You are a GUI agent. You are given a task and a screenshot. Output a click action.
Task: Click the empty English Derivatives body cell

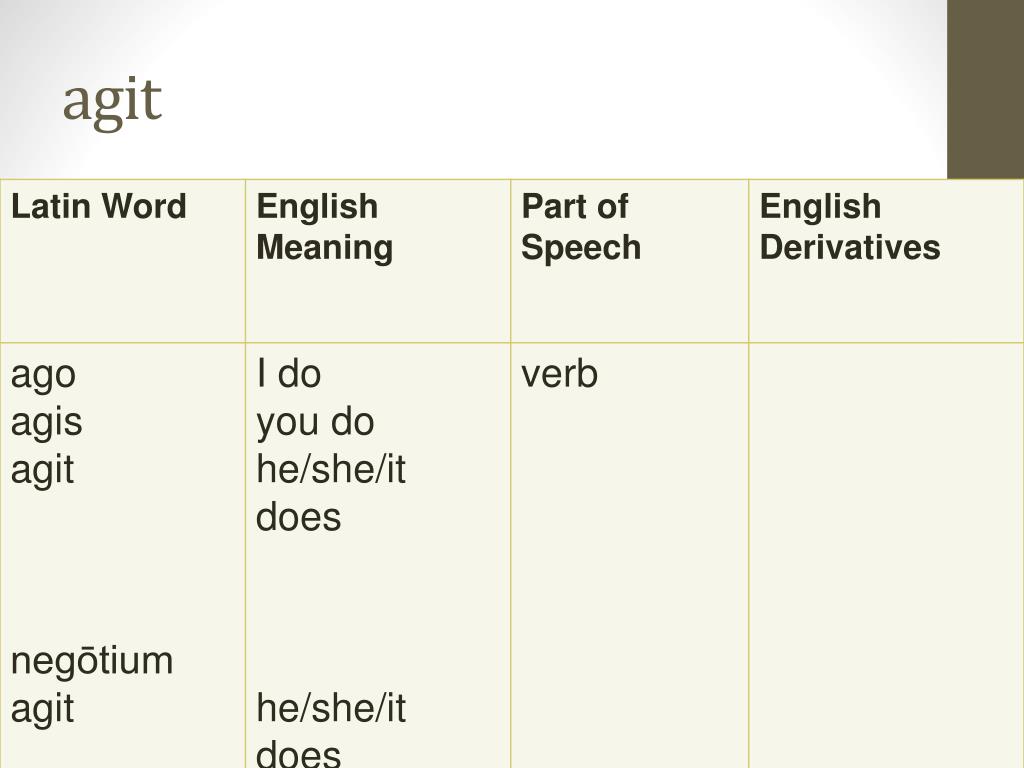pos(886,555)
